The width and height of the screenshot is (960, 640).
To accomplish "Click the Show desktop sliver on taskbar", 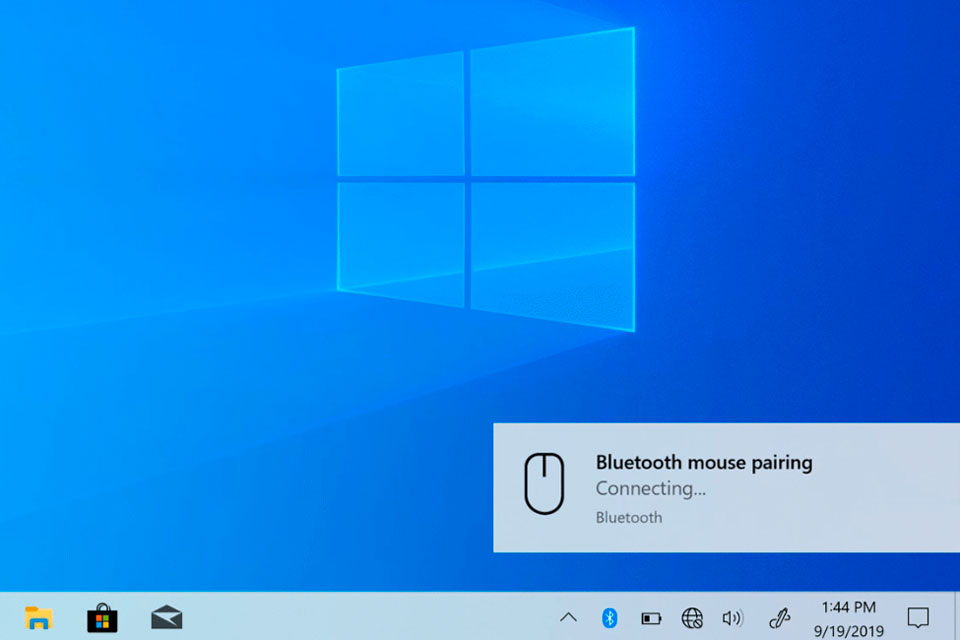I will tap(956, 617).
